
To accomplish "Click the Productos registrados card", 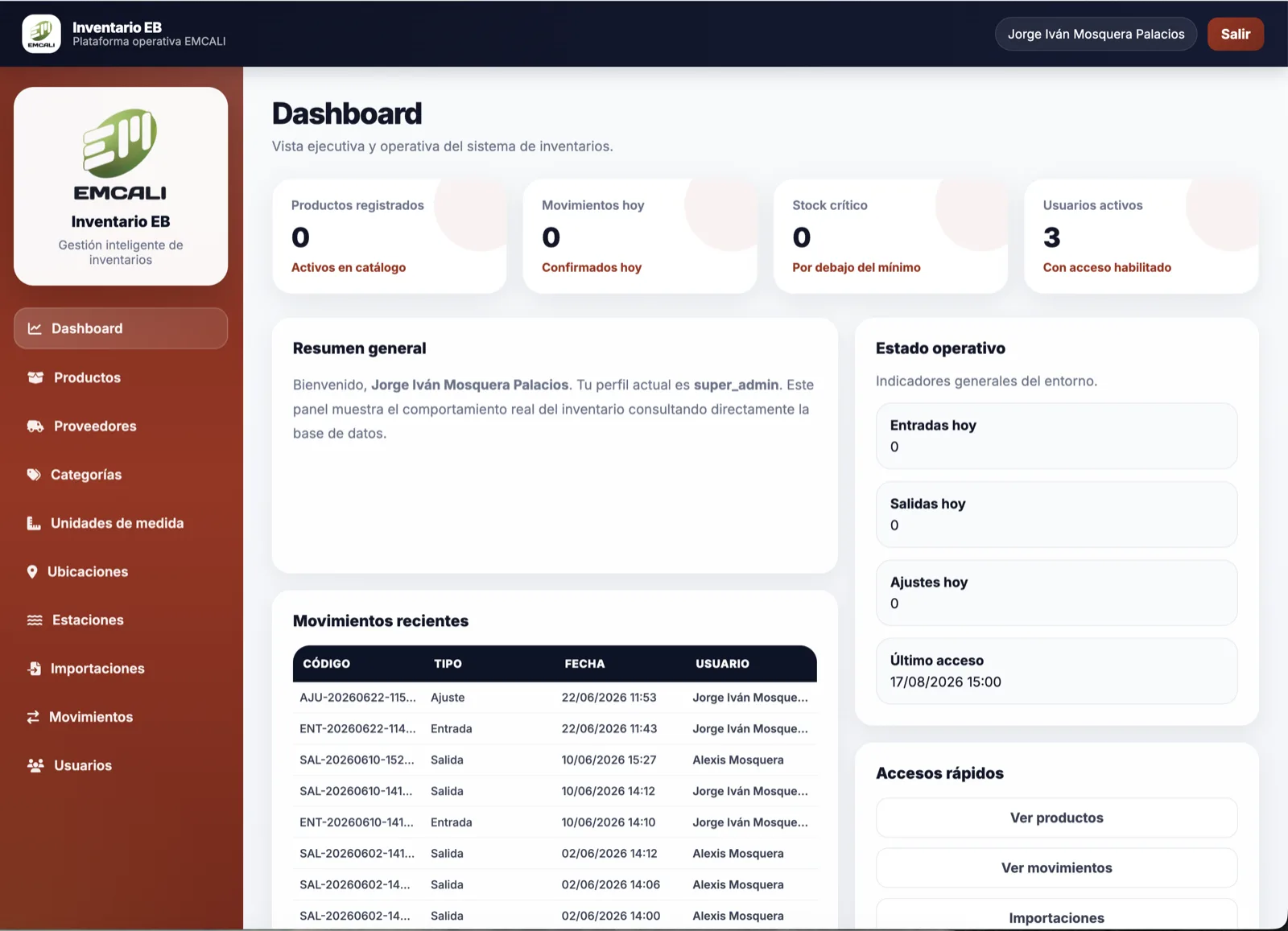I will [x=390, y=236].
